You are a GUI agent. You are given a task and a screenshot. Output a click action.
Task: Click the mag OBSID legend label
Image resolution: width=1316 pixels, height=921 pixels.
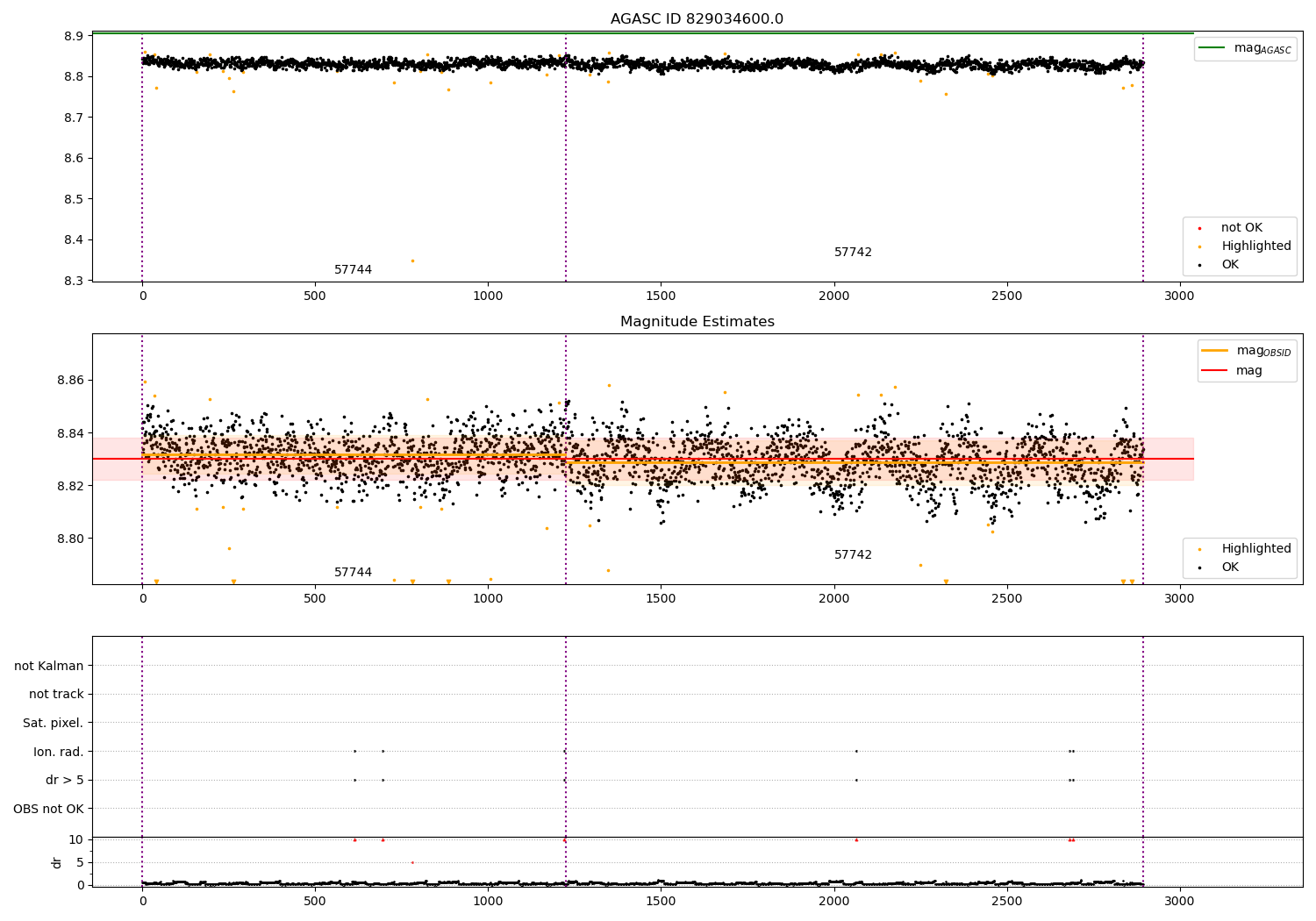(x=1264, y=351)
